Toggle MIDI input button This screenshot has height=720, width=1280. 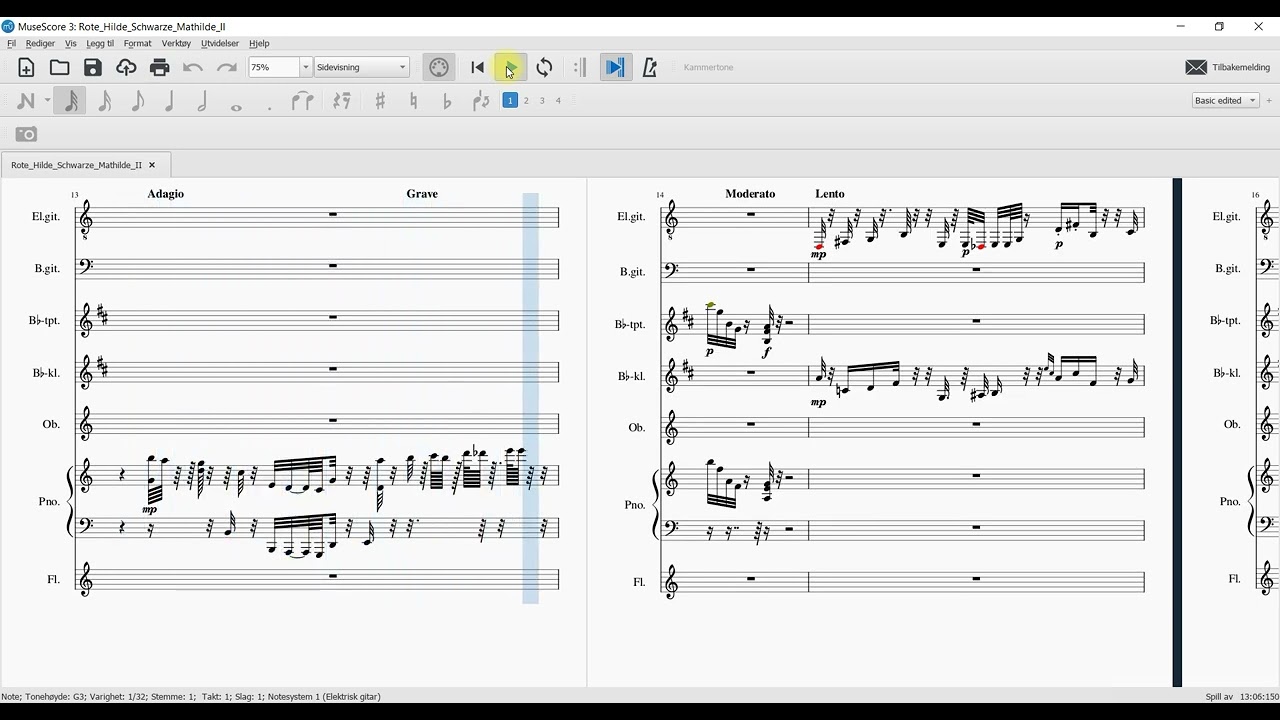[x=439, y=68]
